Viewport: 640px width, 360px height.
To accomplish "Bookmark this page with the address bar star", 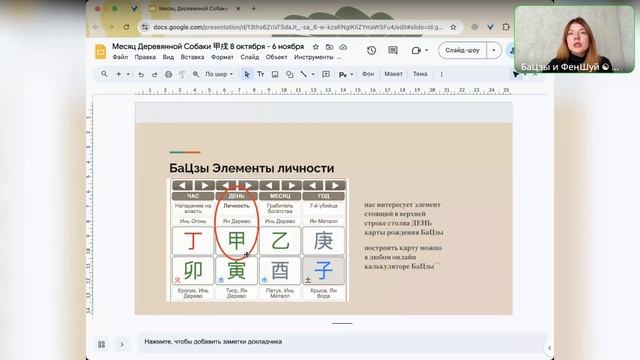I will [x=453, y=27].
